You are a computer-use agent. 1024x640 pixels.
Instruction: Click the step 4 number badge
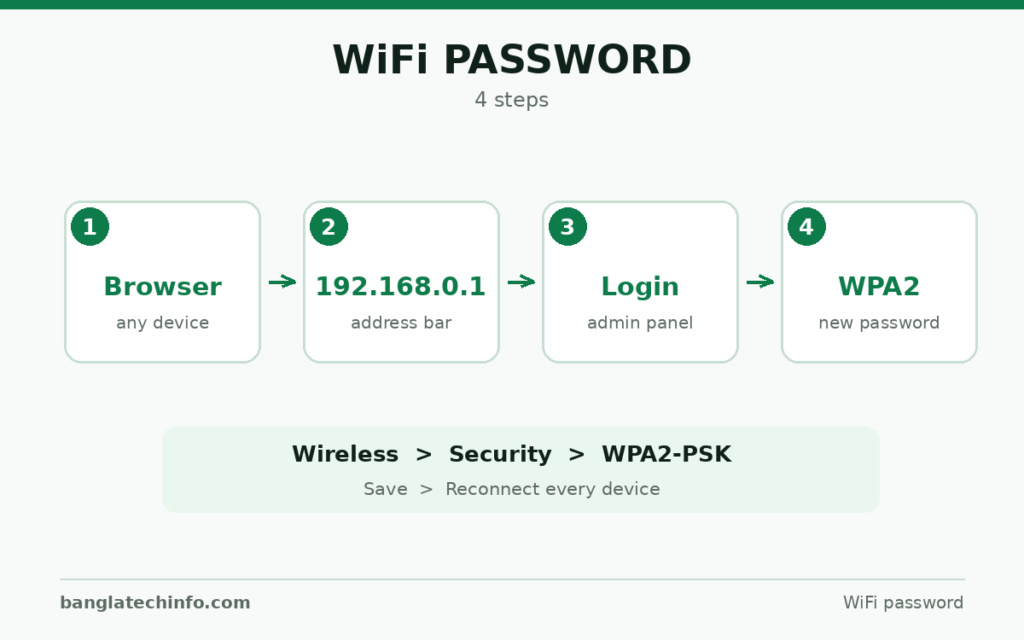(x=807, y=227)
